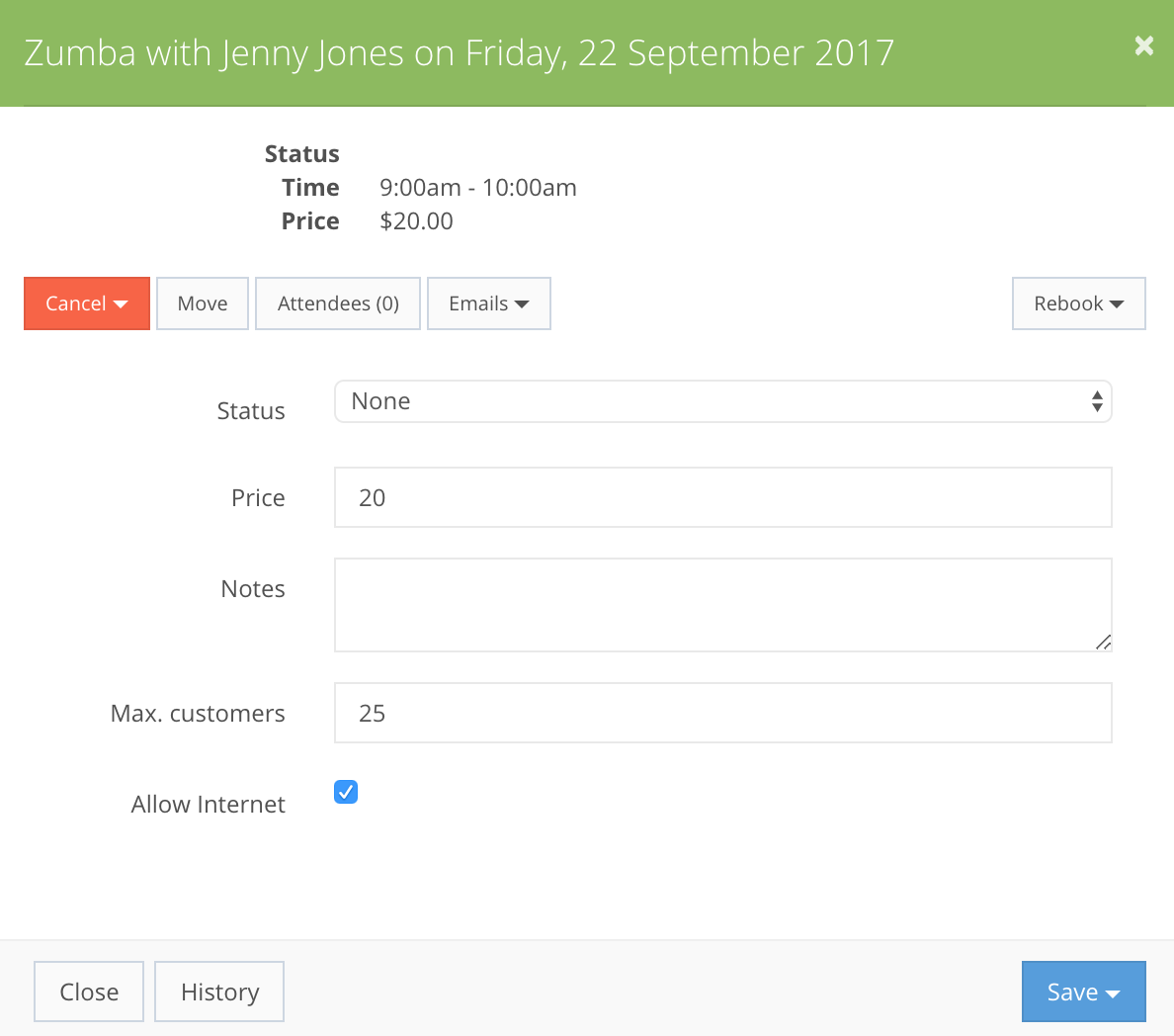Click the Move button
The width and height of the screenshot is (1174, 1036).
202,303
